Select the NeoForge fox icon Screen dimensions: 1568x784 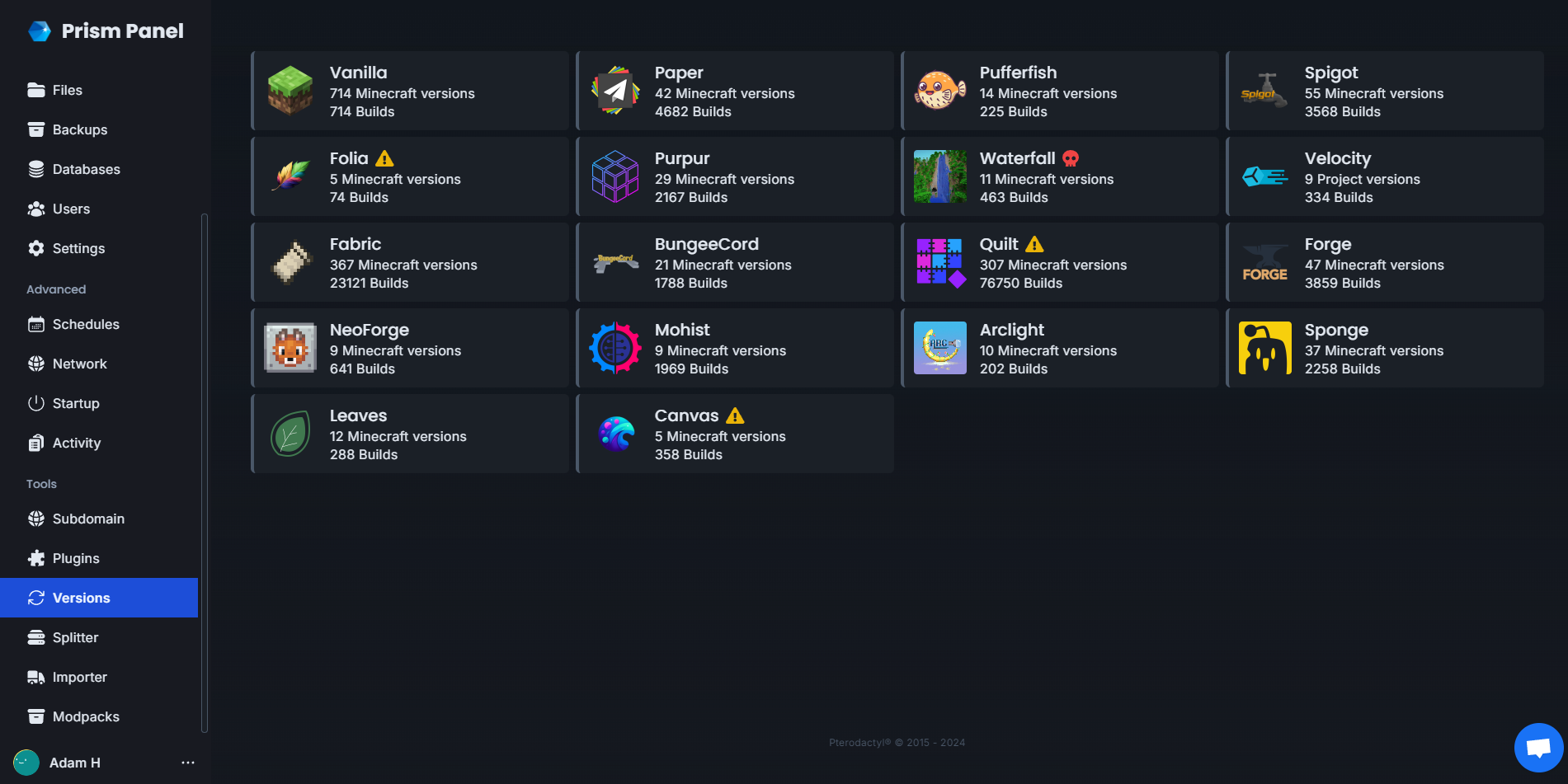[x=290, y=348]
